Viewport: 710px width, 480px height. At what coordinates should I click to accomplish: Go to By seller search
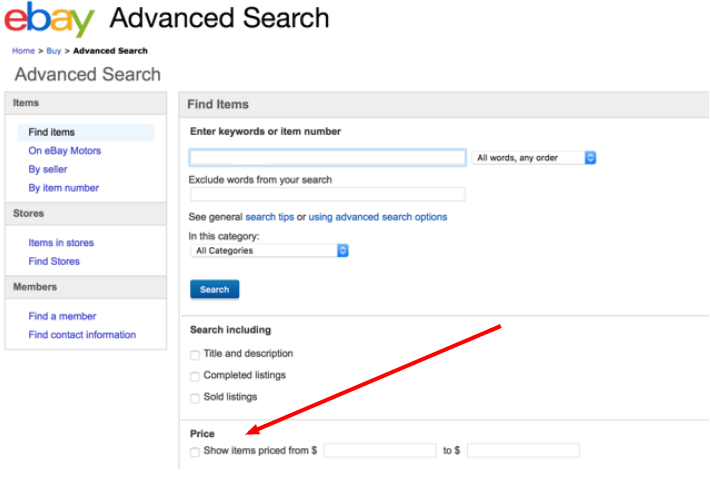pyautogui.click(x=48, y=169)
